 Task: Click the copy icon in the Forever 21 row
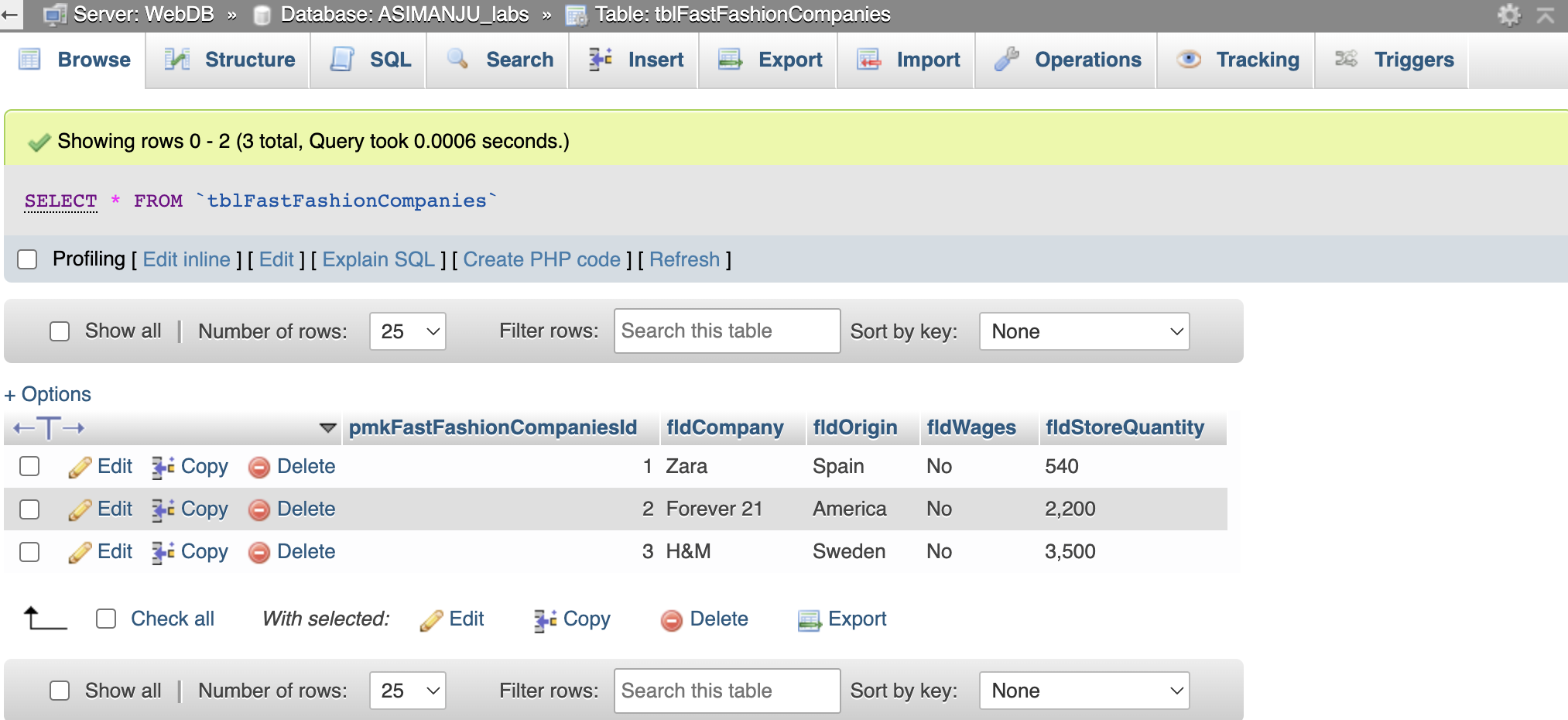click(x=163, y=509)
